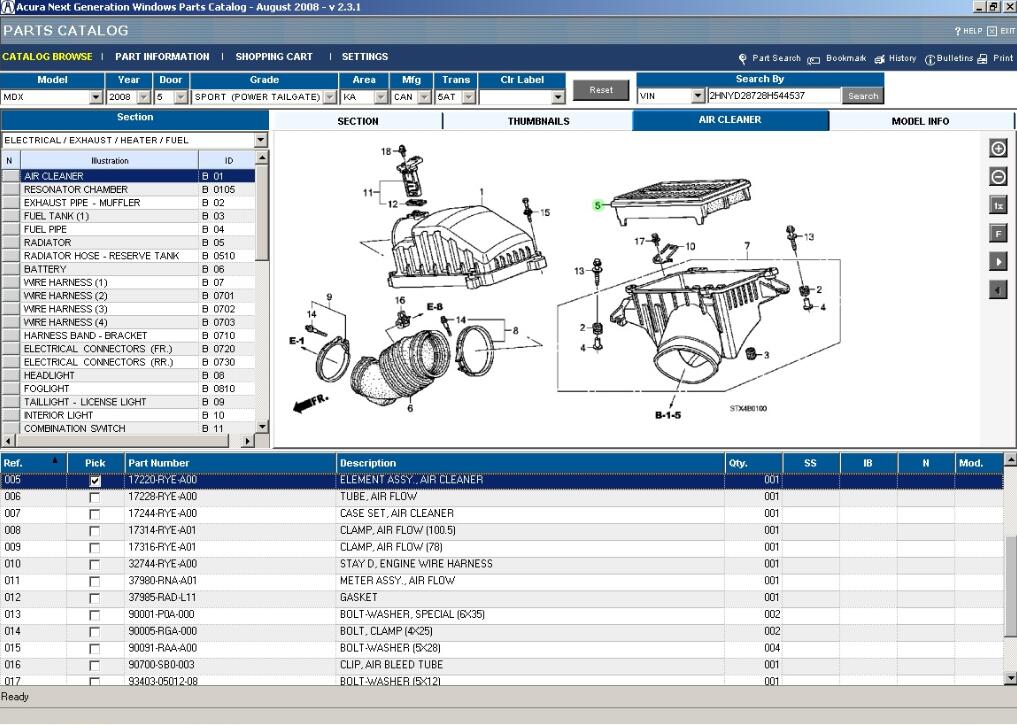The height and width of the screenshot is (725, 1017).
Task: Open the Door dropdown
Action: click(x=181, y=97)
